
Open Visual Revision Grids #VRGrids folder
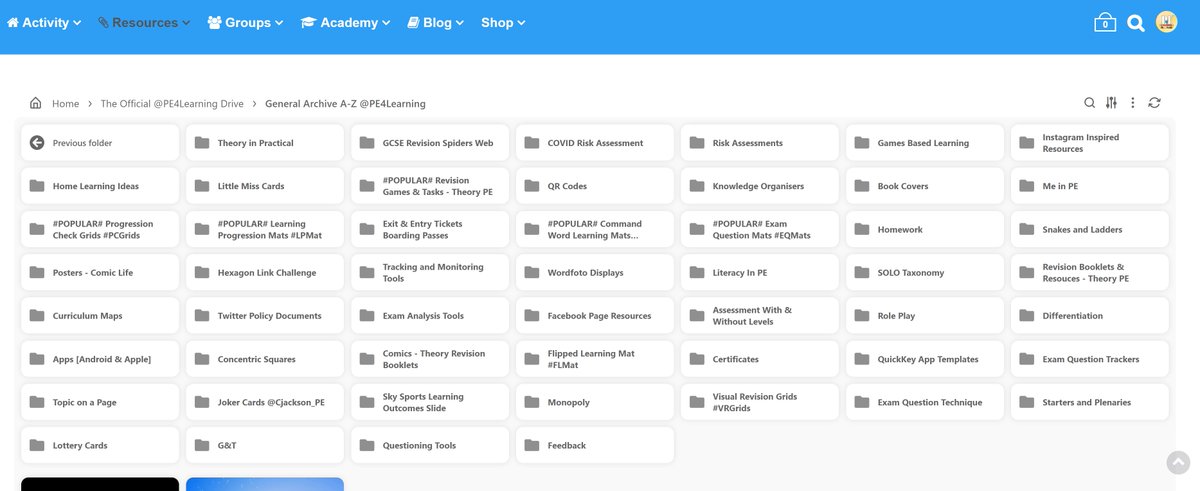coord(760,402)
